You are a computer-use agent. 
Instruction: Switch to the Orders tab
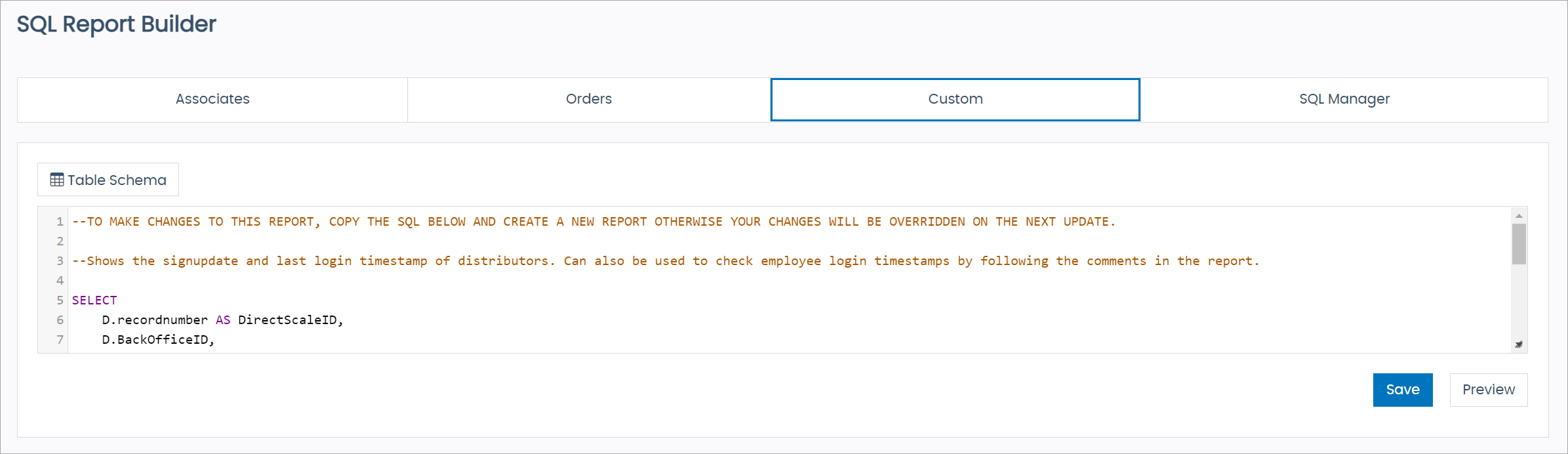589,100
